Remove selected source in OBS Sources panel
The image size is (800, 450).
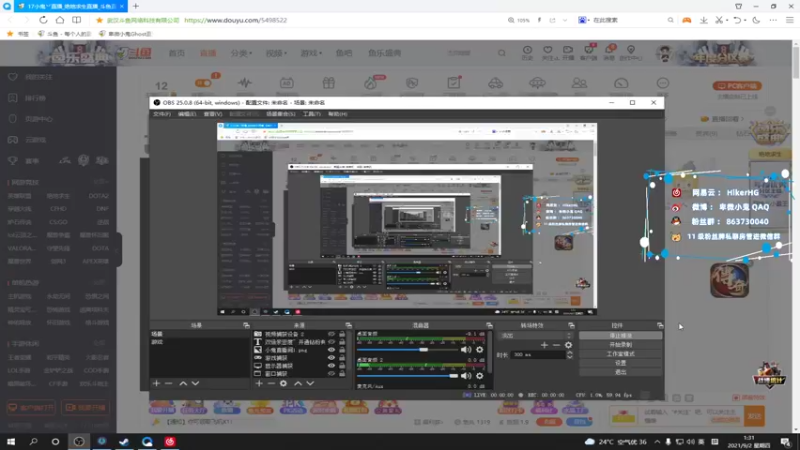271,383
